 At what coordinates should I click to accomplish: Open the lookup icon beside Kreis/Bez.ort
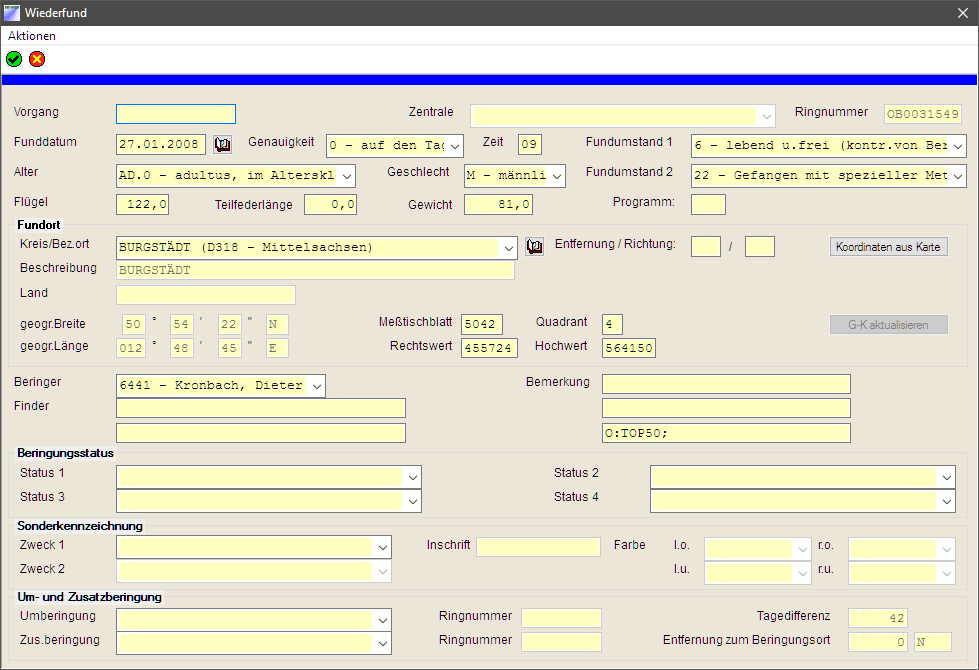click(x=534, y=247)
